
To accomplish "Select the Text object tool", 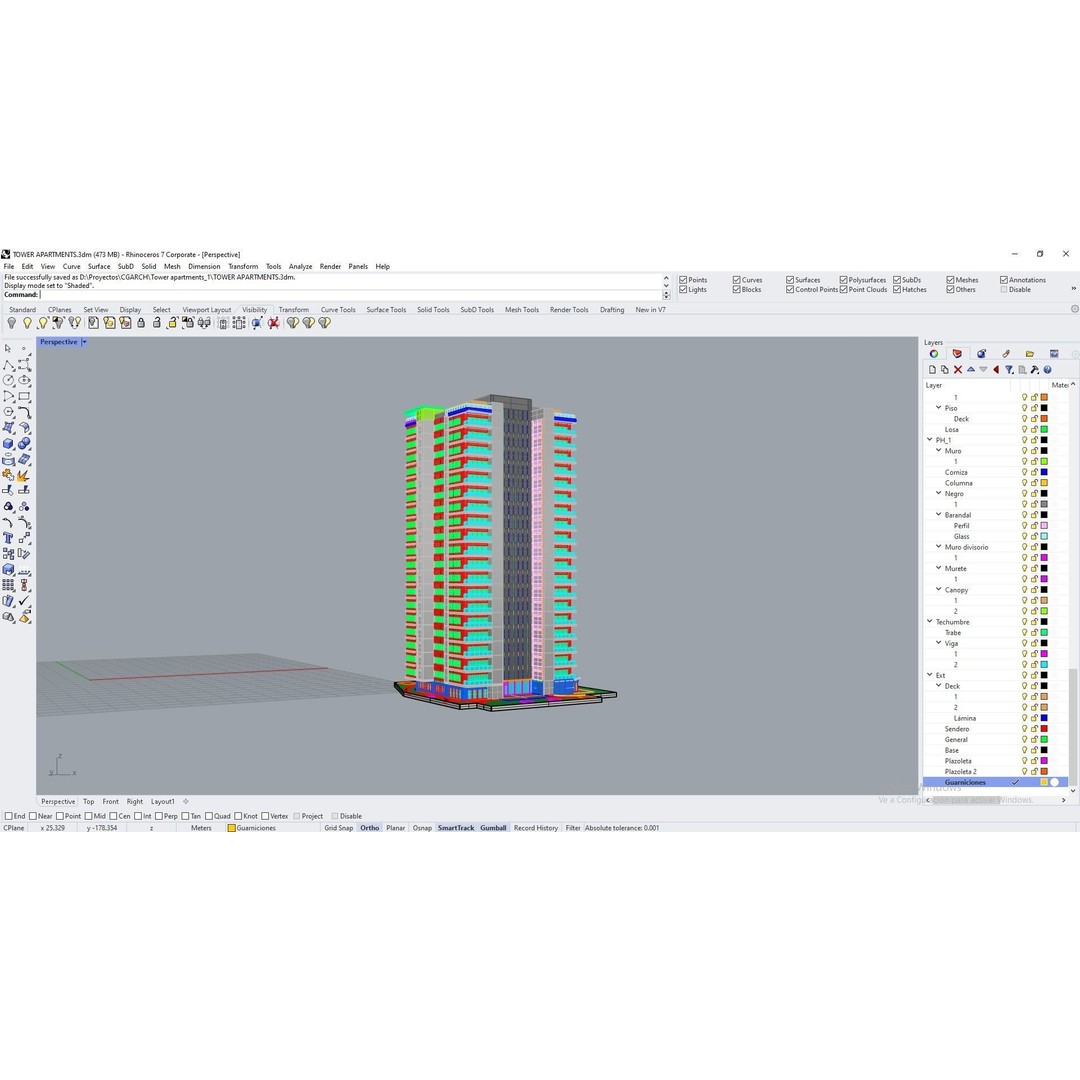I will 8,538.
